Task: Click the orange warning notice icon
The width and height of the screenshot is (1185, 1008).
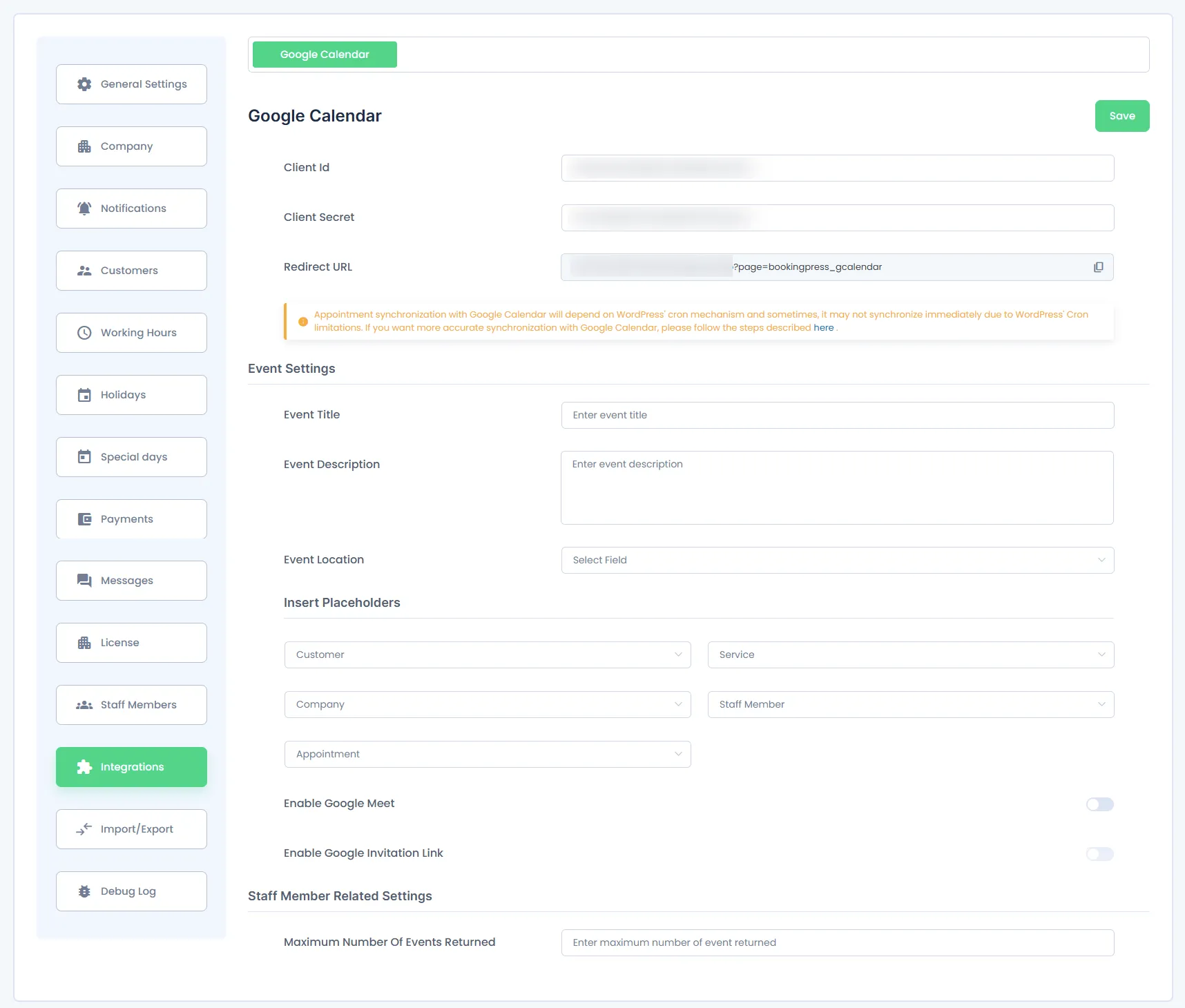Action: click(302, 322)
